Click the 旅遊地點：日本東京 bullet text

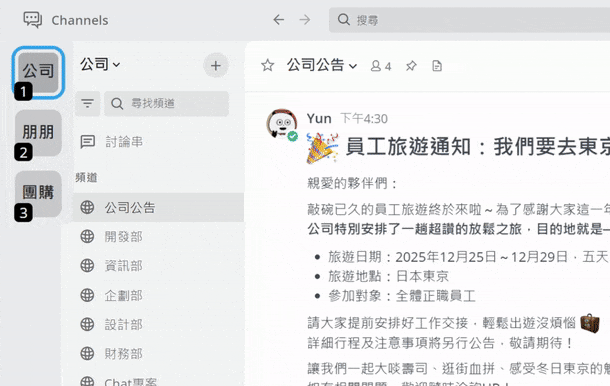click(388, 276)
